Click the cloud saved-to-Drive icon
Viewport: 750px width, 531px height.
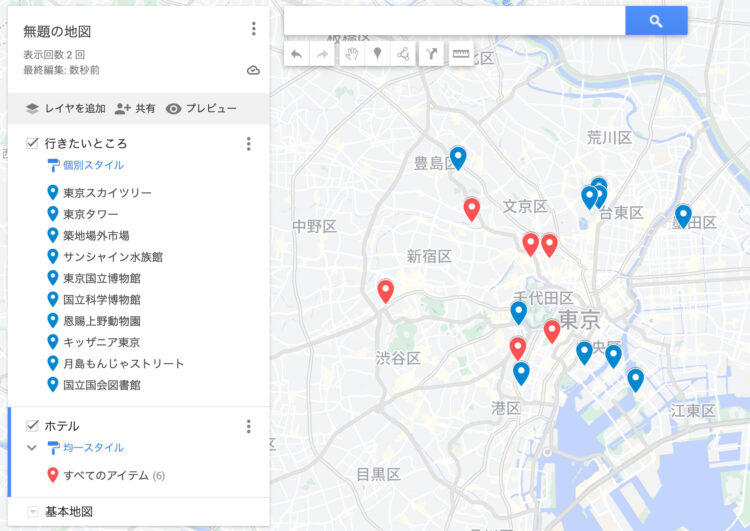click(253, 70)
